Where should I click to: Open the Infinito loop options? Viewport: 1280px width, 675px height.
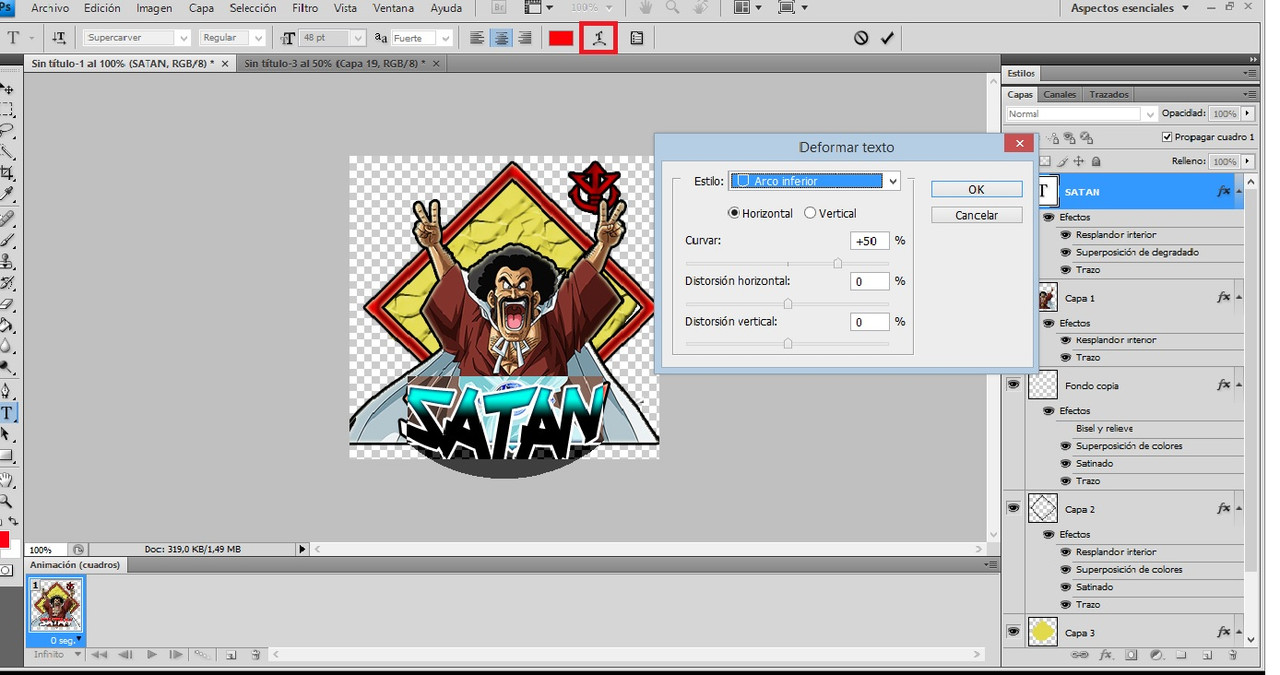(55, 655)
